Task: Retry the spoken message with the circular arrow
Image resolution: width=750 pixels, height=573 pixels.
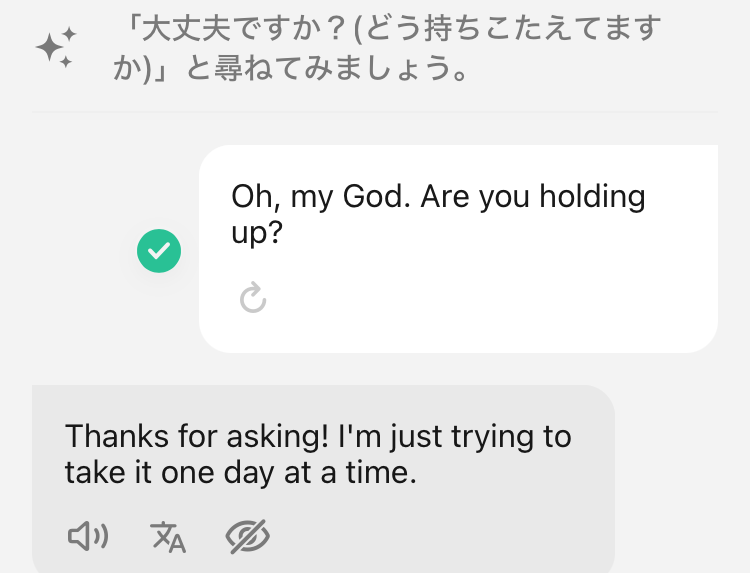Action: [x=253, y=297]
